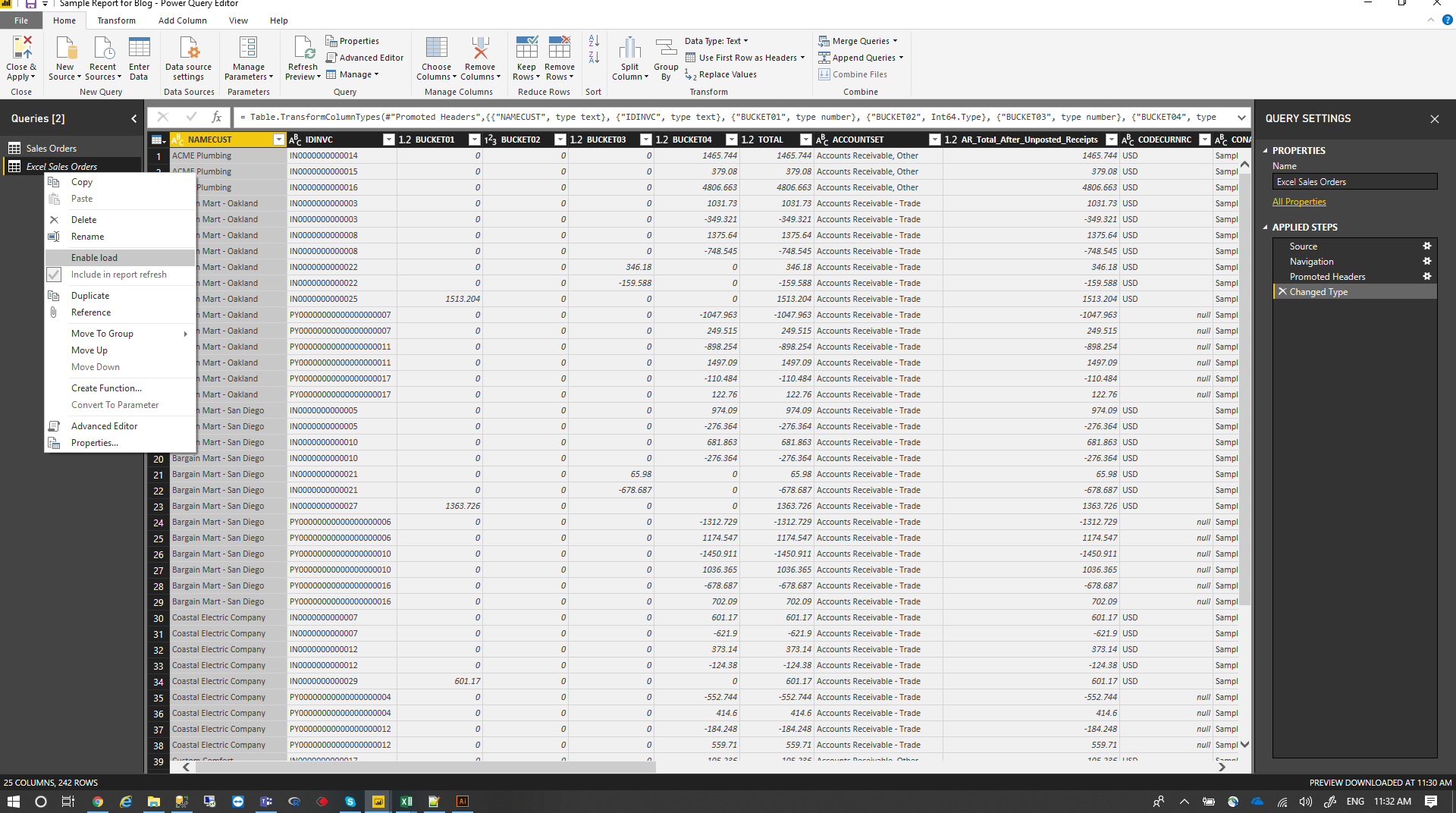
Task: Toggle Enable load option
Action: point(119,258)
